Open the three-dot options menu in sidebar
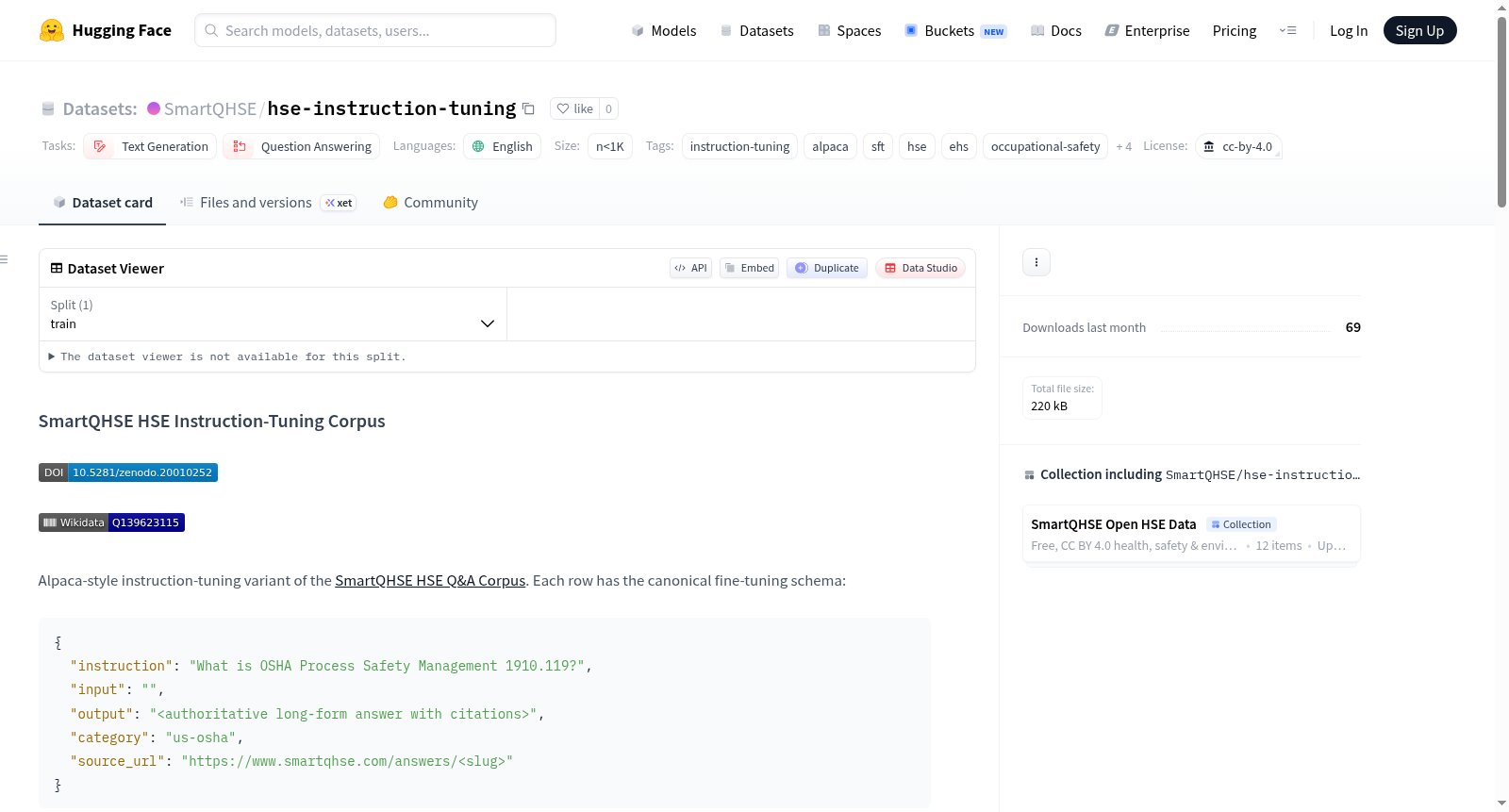Screen dimensions: 1509x812 point(1036,262)
